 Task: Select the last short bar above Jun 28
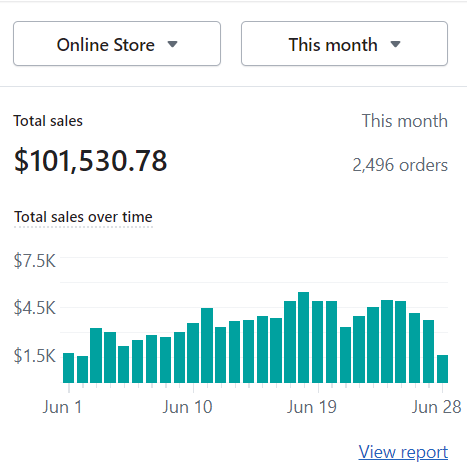(x=442, y=369)
